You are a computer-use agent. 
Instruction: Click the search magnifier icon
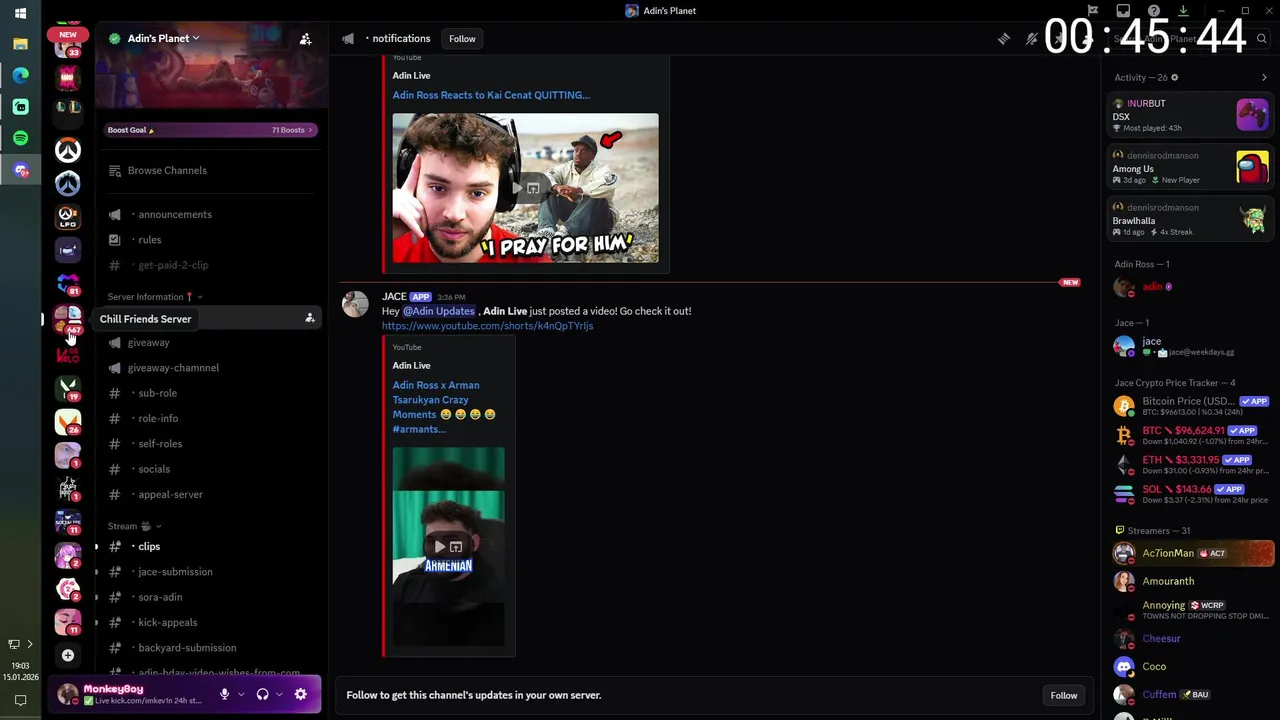tap(1262, 39)
